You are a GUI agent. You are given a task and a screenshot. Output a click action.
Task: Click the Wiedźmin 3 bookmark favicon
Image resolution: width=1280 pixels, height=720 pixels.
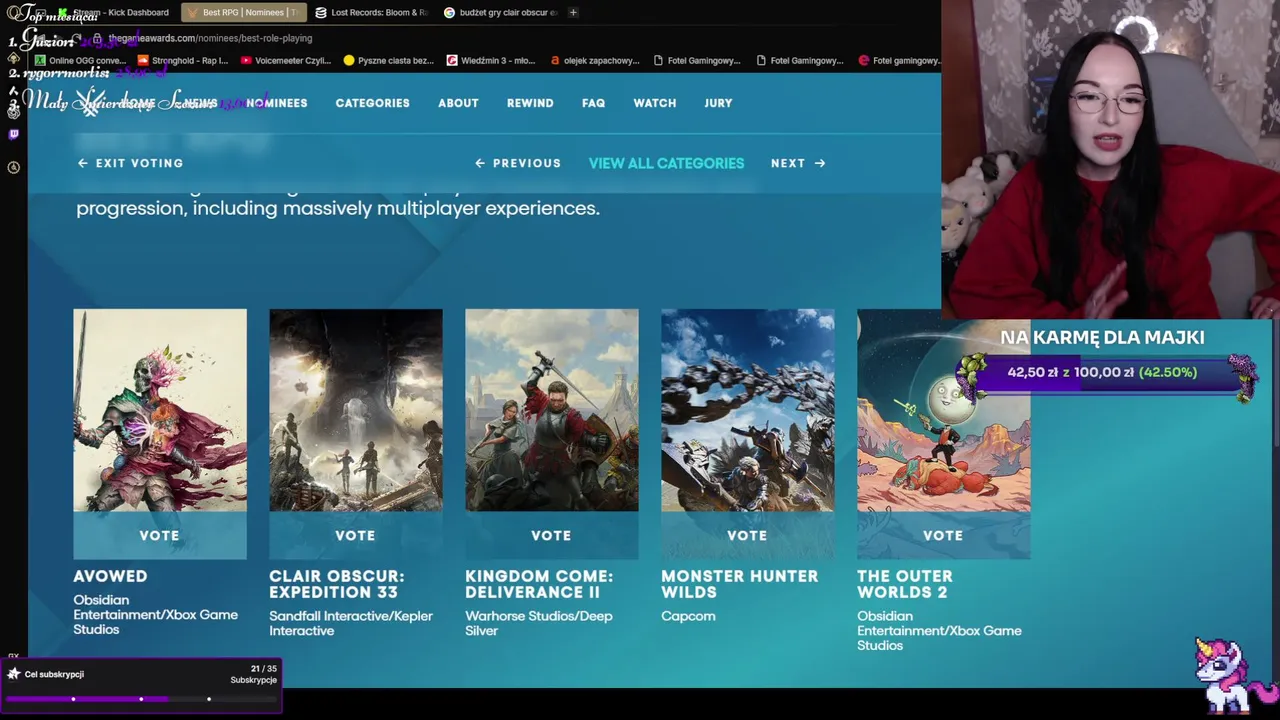(x=452, y=60)
